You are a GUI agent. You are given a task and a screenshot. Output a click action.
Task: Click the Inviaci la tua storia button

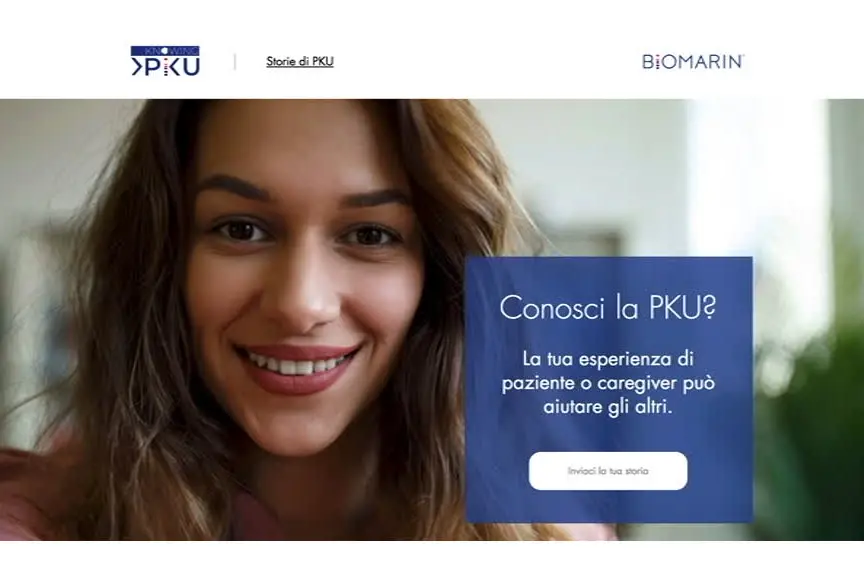tap(608, 471)
